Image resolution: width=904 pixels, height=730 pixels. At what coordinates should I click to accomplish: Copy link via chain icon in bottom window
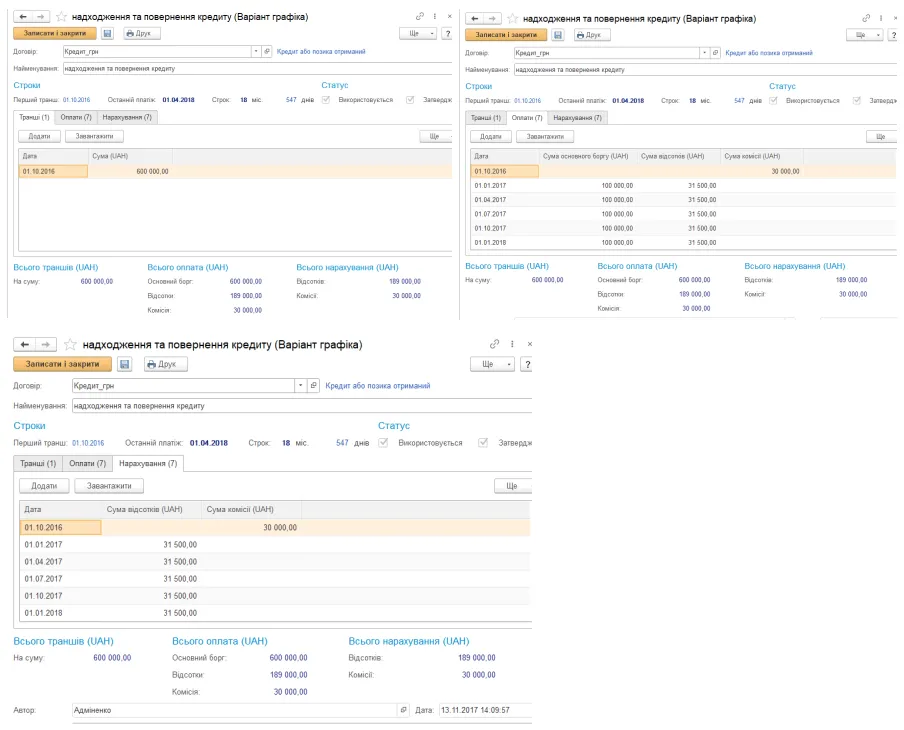point(494,344)
